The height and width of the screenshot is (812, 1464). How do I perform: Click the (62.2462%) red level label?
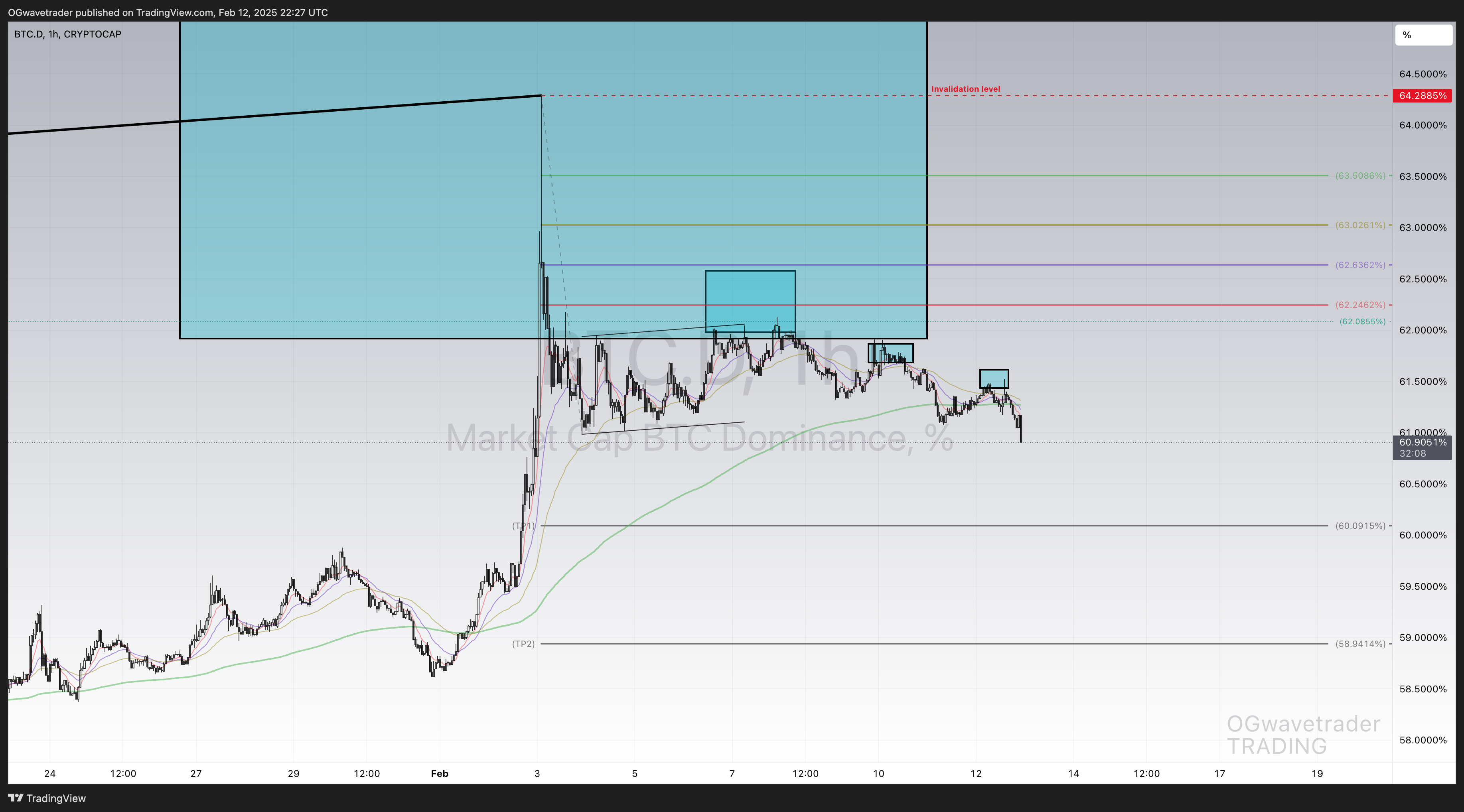(1360, 305)
